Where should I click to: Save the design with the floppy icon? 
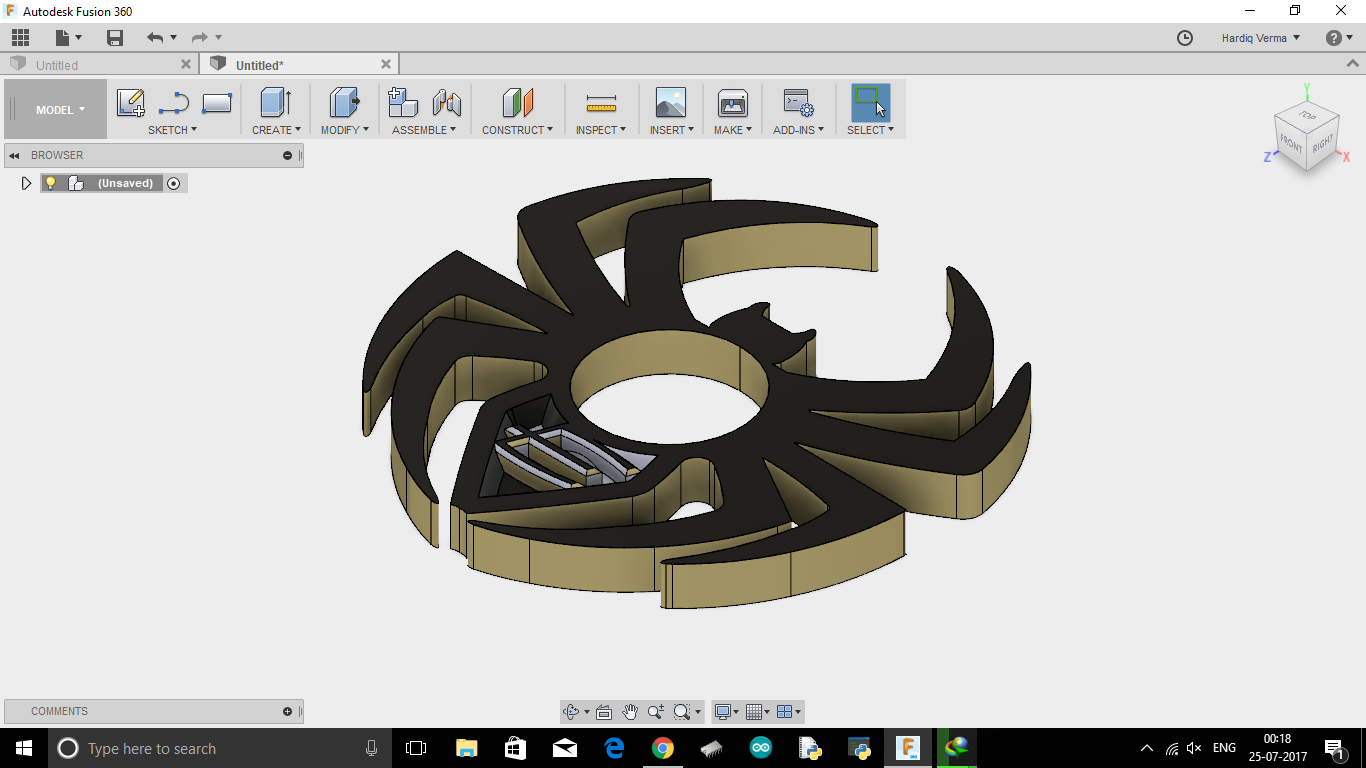(x=115, y=38)
